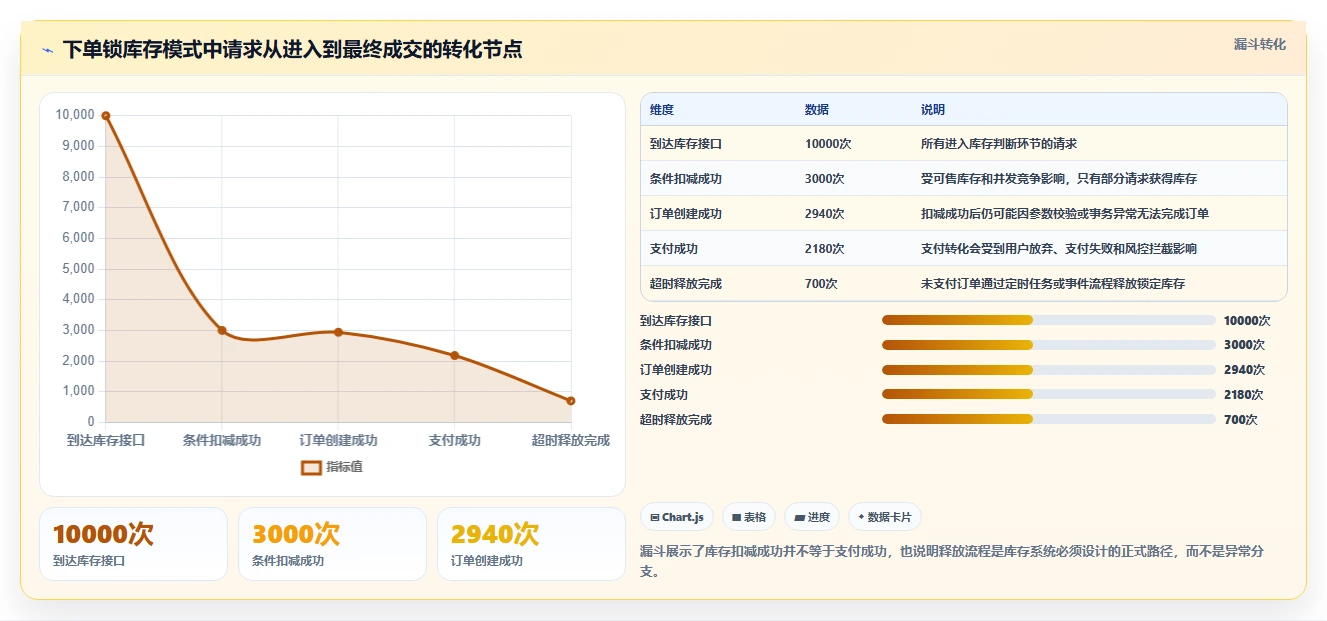The image size is (1327, 621).
Task: Click the 说明 column header
Action: (933, 110)
